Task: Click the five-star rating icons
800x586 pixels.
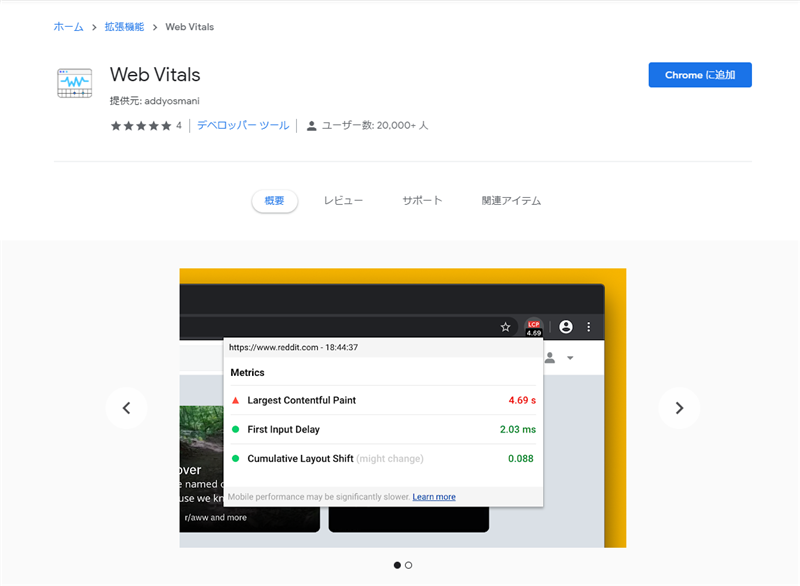Action: point(141,126)
